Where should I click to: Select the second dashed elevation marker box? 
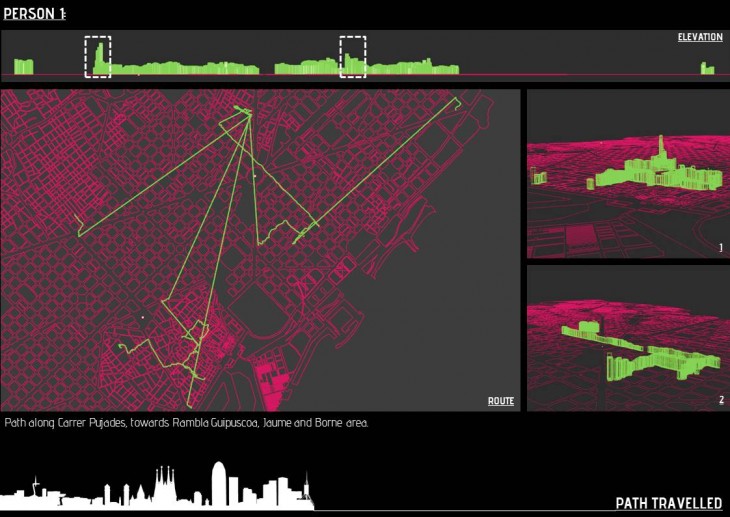(x=353, y=56)
